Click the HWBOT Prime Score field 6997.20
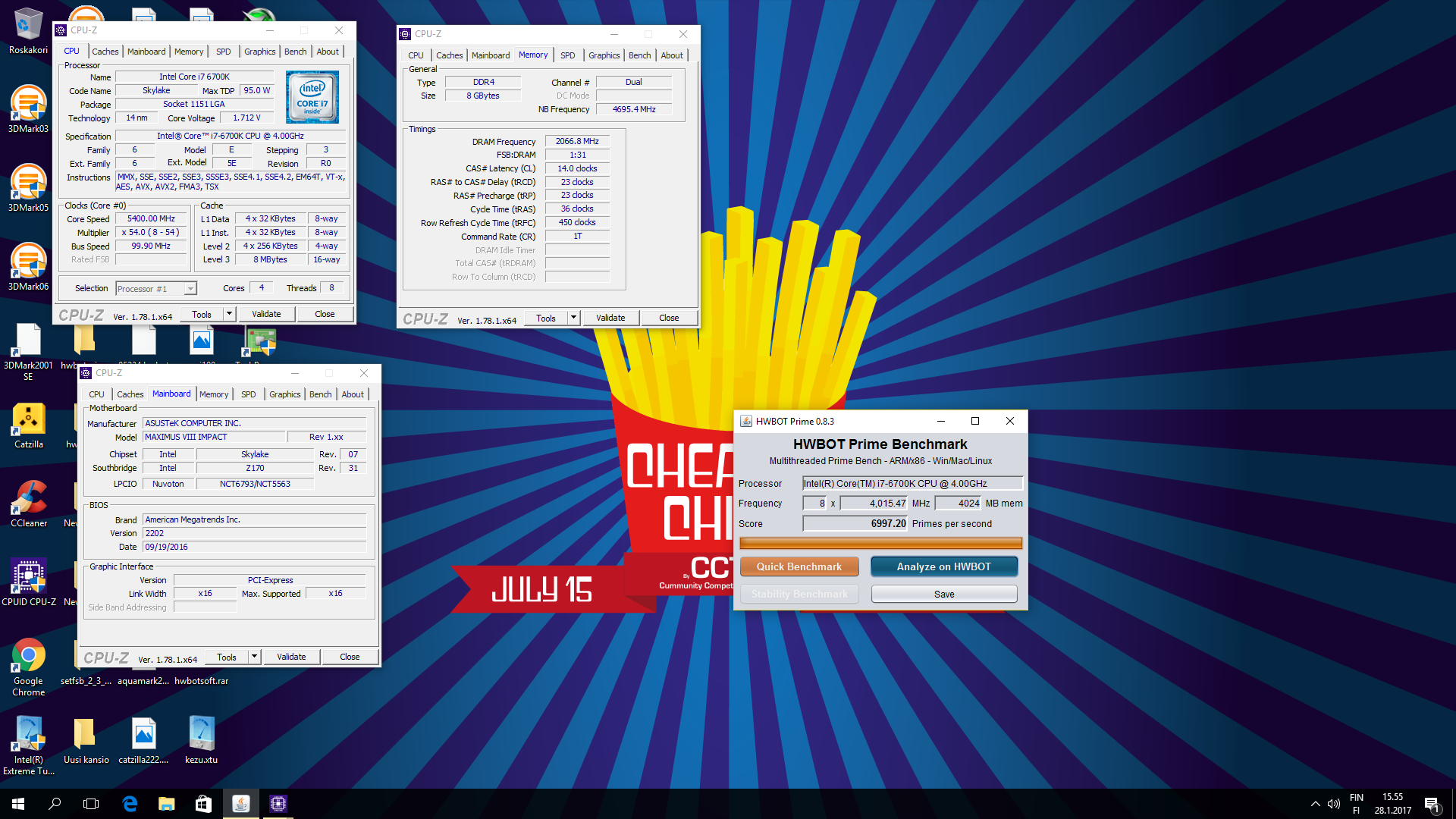Viewport: 1456px width, 819px height. 855,523
